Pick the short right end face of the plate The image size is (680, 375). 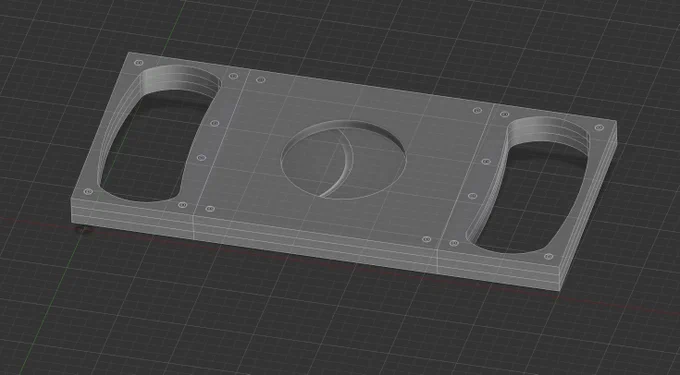click(588, 207)
